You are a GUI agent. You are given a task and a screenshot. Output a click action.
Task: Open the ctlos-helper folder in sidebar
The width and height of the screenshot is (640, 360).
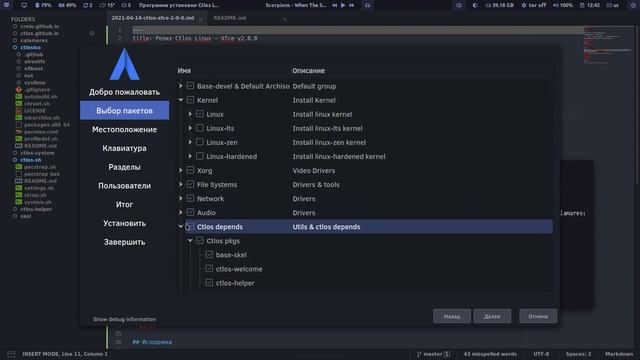coord(36,209)
